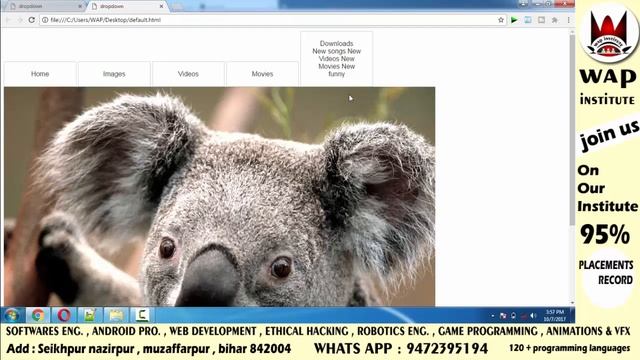Open Chrome from the taskbar

point(38,315)
